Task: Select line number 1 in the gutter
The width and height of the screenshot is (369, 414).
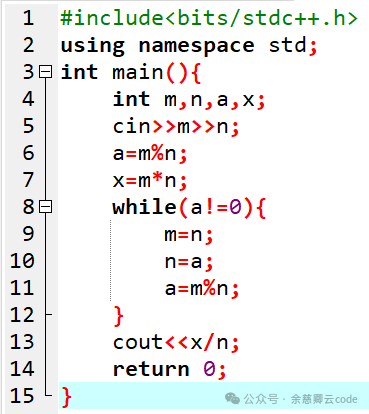Action: [28, 18]
